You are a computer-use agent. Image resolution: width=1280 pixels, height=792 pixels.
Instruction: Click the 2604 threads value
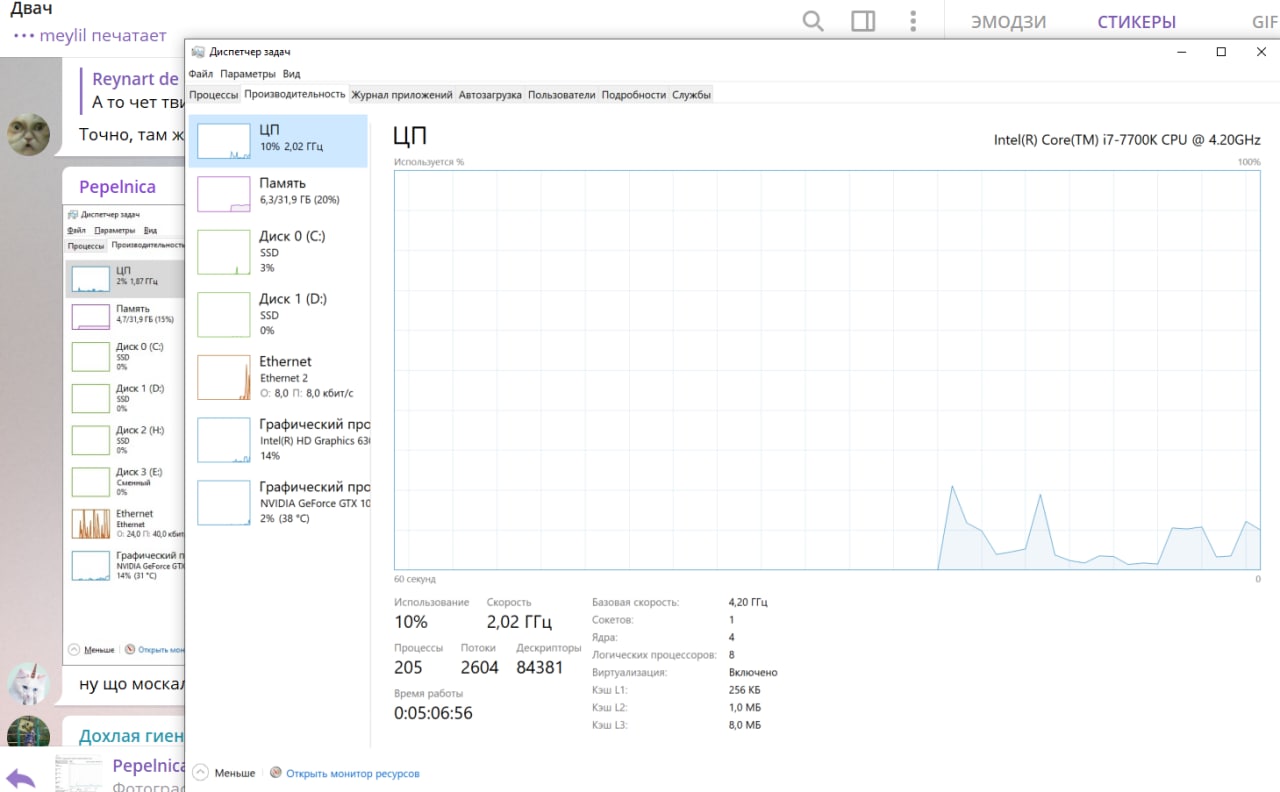pyautogui.click(x=479, y=668)
